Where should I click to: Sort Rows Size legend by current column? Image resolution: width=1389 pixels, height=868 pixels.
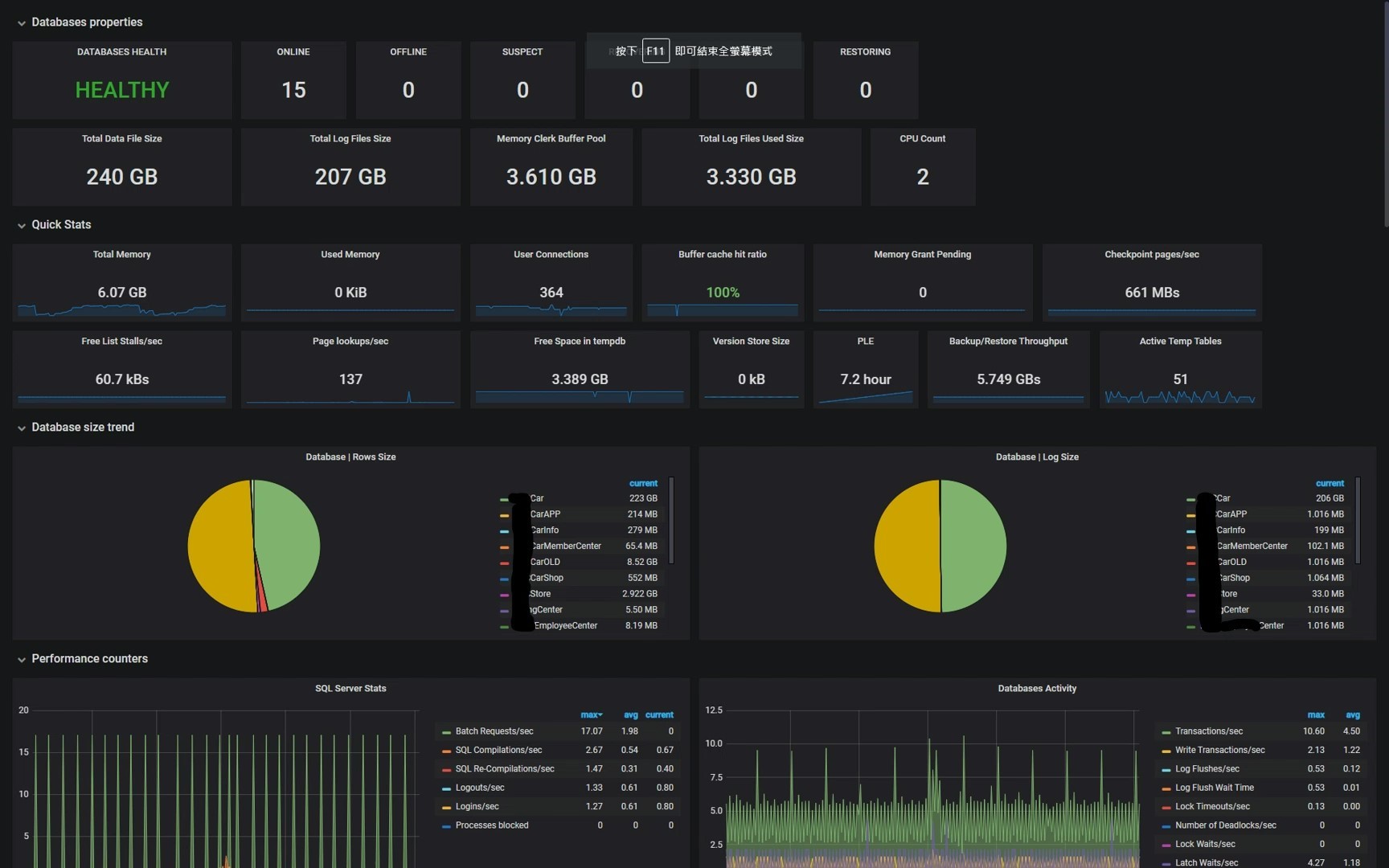pos(643,483)
